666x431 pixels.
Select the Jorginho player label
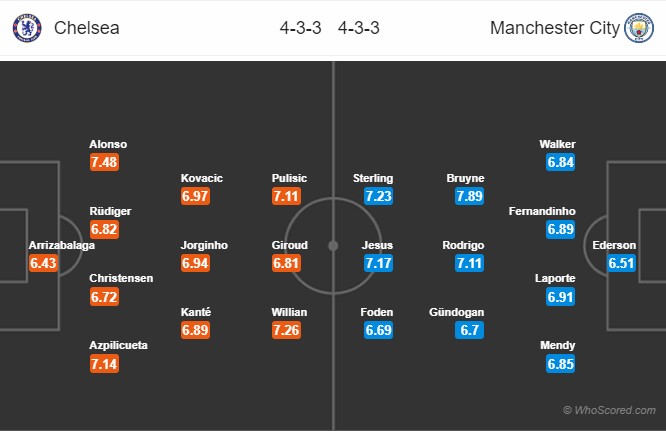pos(204,245)
